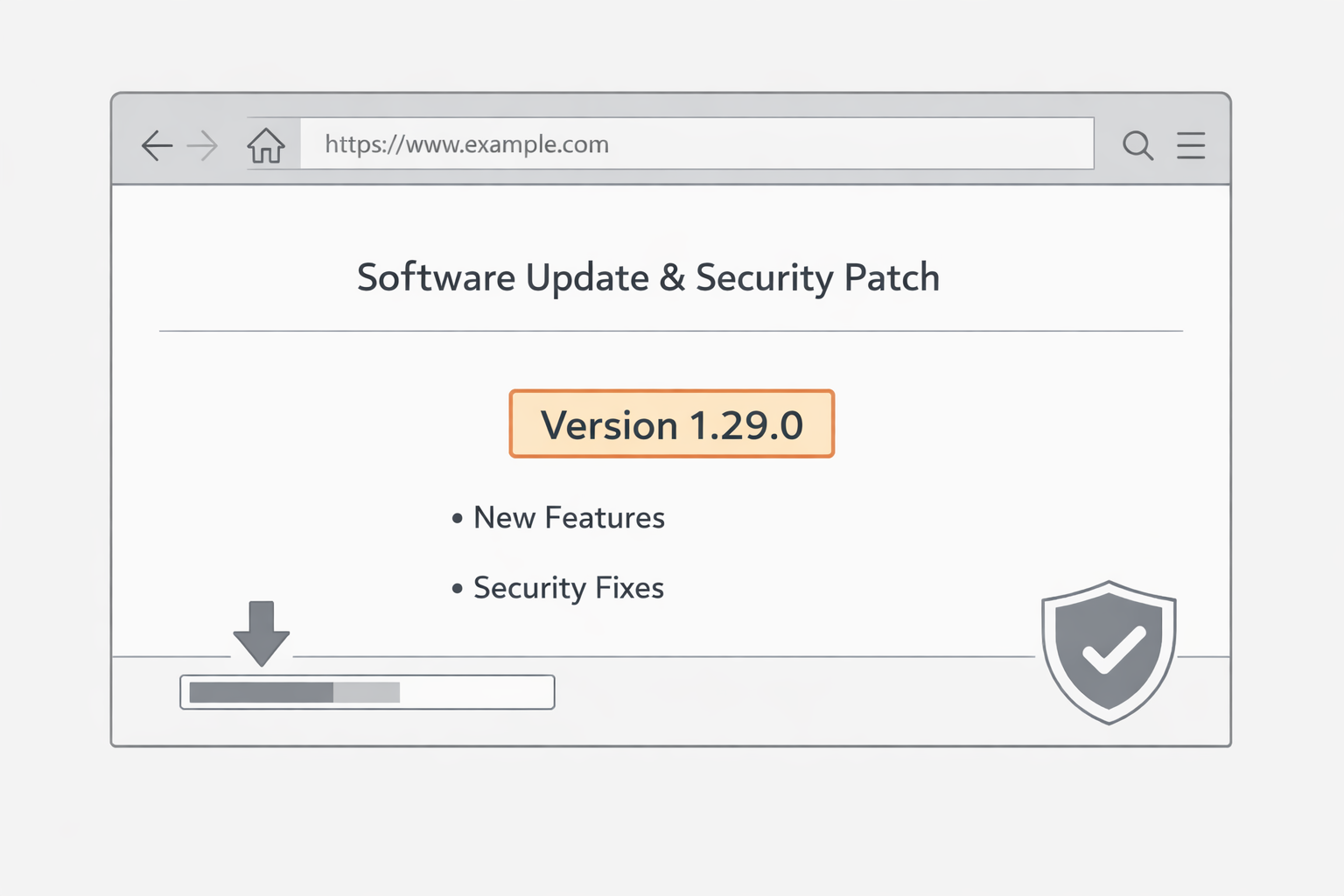
Task: Click the bullet before New Features
Action: (x=457, y=519)
